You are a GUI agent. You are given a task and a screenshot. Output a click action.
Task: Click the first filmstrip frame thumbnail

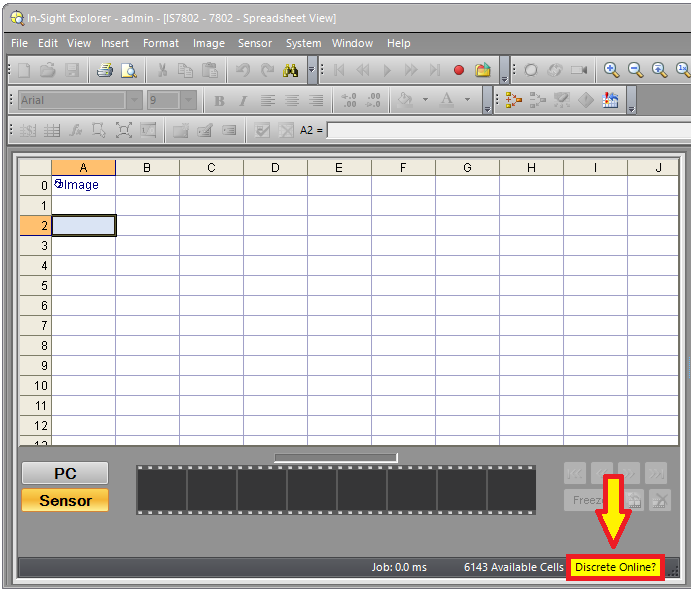pos(162,490)
